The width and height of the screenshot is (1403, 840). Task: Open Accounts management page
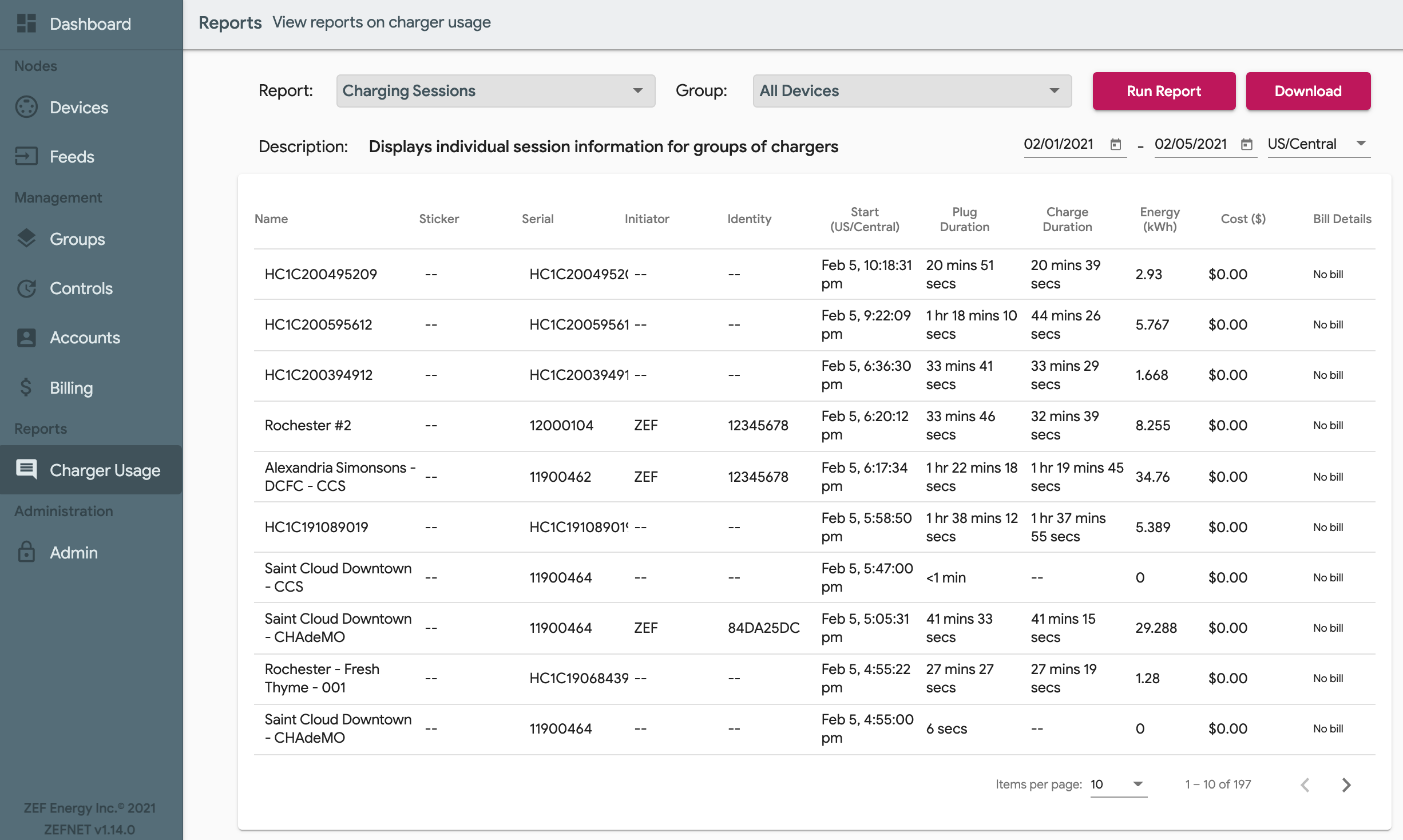91,338
